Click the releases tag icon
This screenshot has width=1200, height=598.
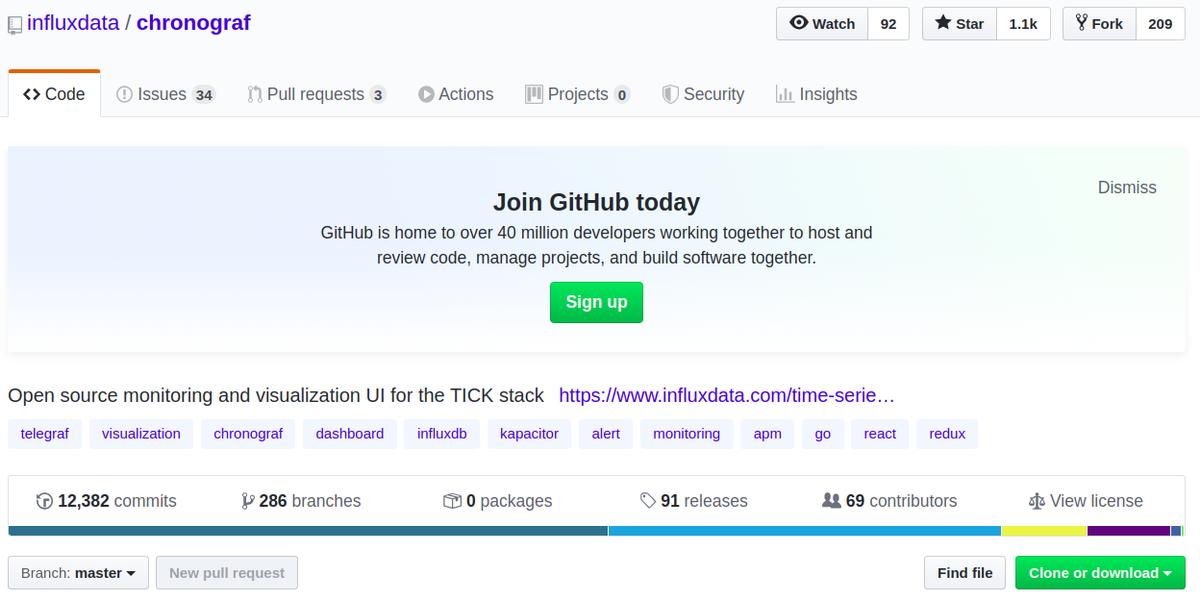[648, 501]
